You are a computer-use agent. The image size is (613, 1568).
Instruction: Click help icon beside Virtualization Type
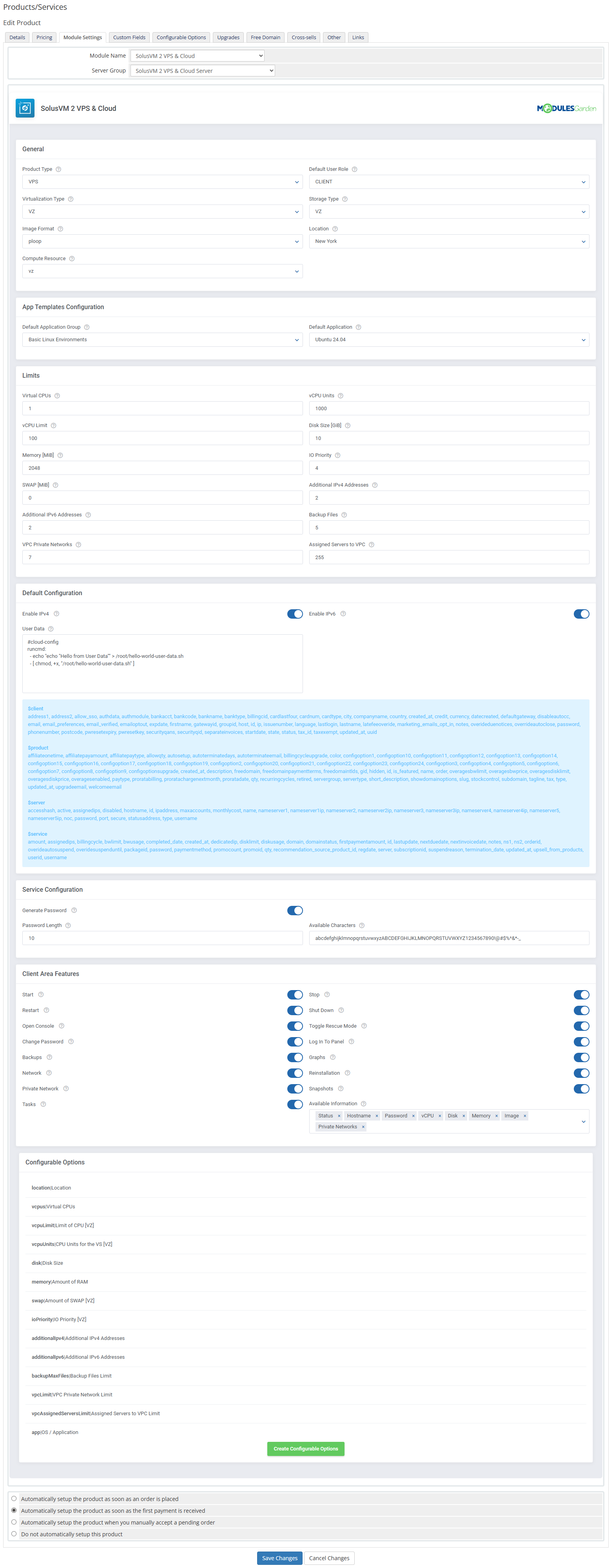pos(71,199)
